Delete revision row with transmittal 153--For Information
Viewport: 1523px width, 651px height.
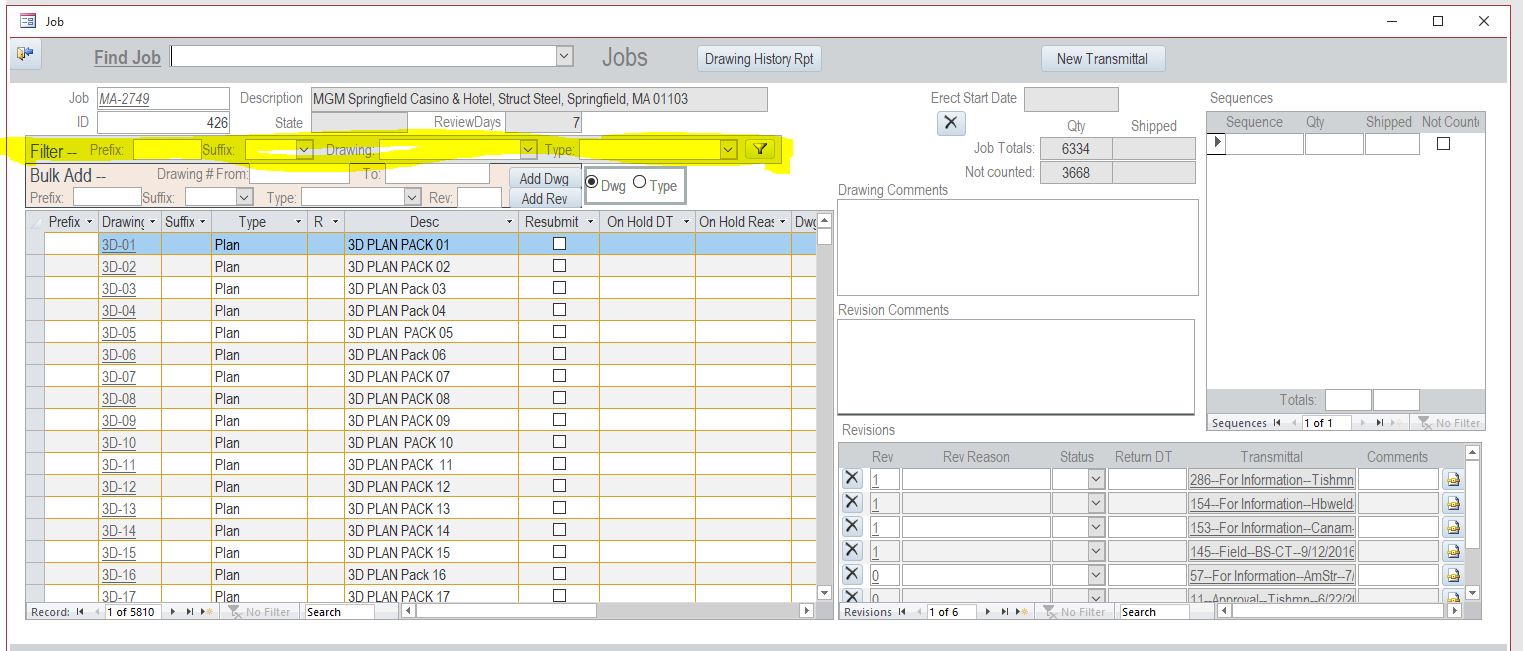[852, 527]
